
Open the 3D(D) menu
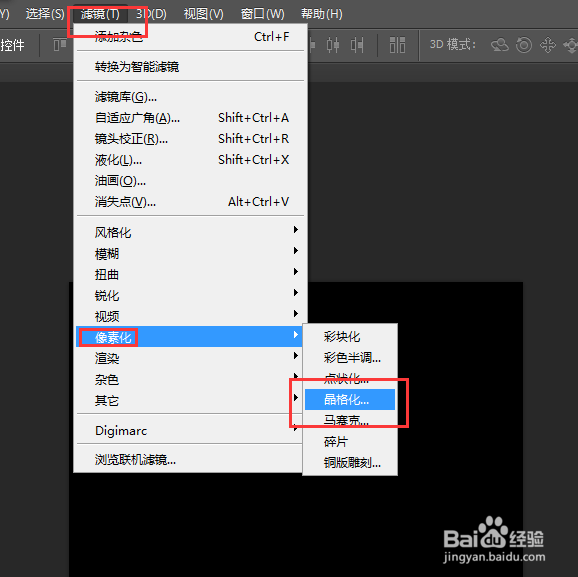(151, 14)
